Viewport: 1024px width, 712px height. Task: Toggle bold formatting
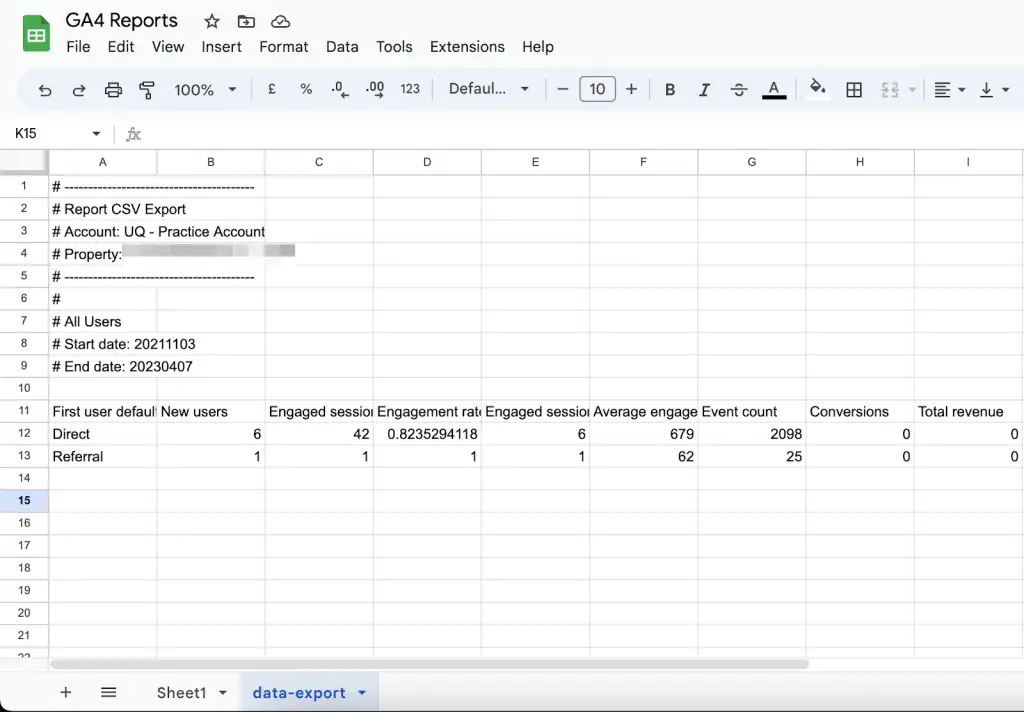[x=670, y=89]
